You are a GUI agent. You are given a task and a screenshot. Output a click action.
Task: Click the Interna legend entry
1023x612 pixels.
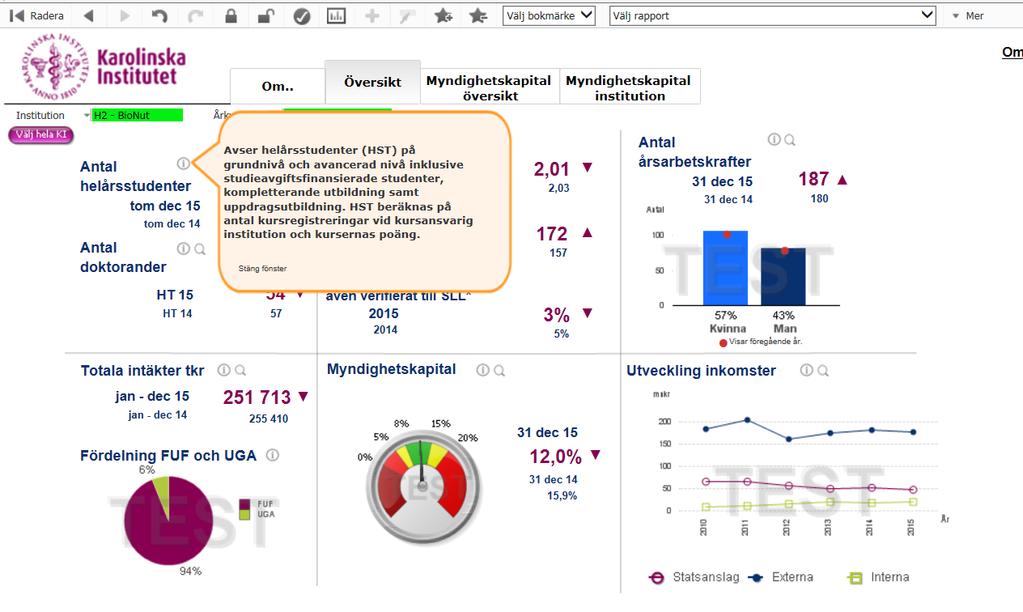click(878, 577)
